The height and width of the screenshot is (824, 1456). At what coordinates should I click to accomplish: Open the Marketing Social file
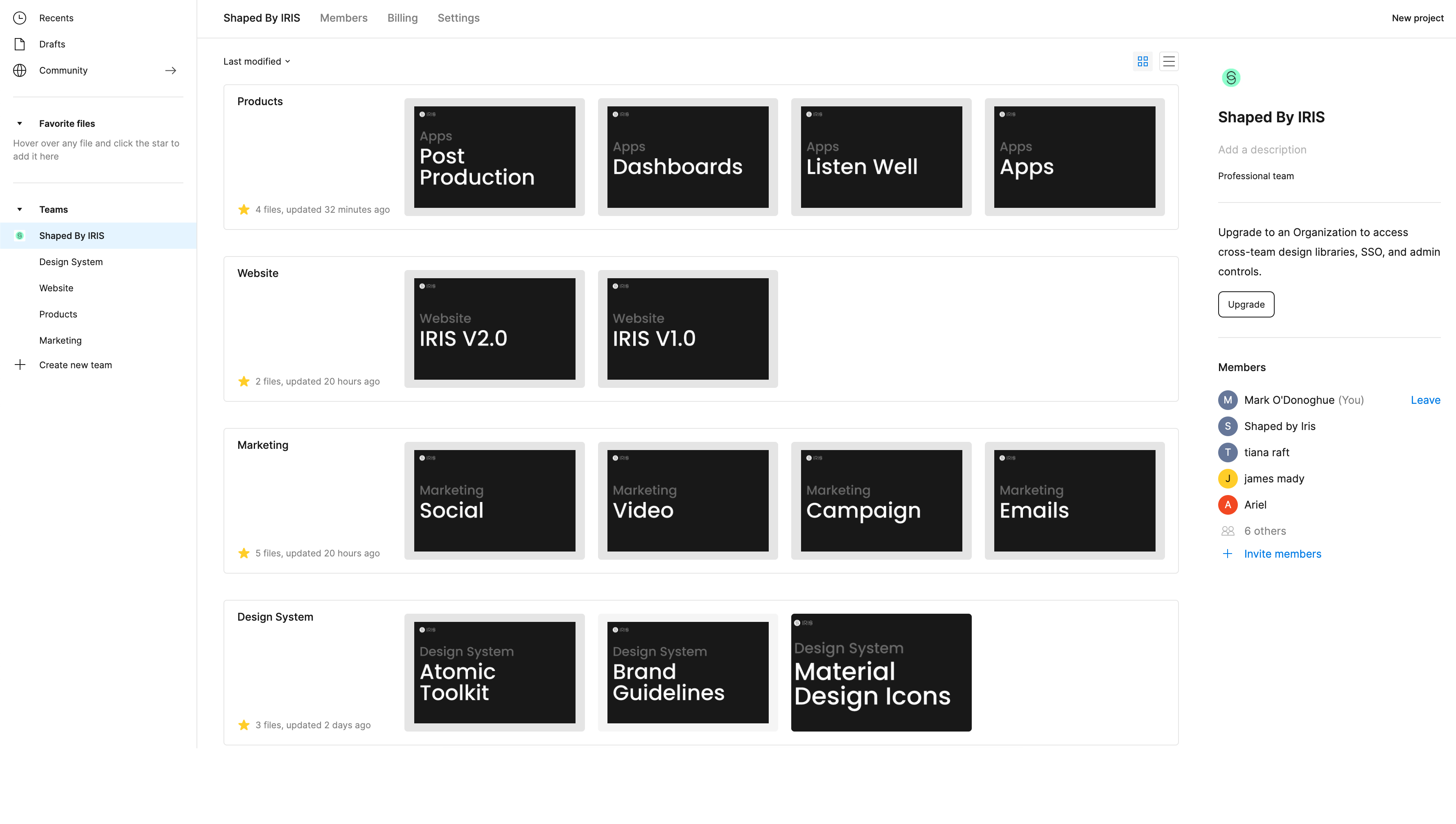click(x=494, y=500)
